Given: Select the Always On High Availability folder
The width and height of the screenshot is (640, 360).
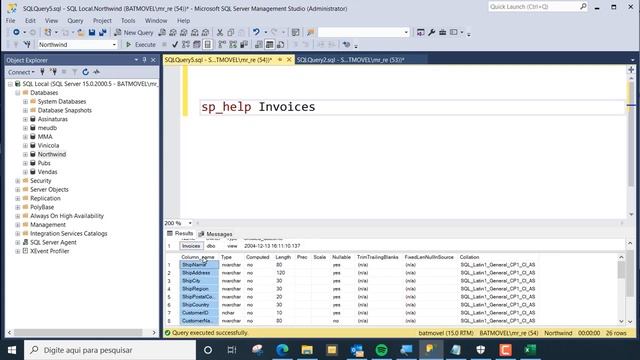Looking at the screenshot, I should [x=67, y=216].
